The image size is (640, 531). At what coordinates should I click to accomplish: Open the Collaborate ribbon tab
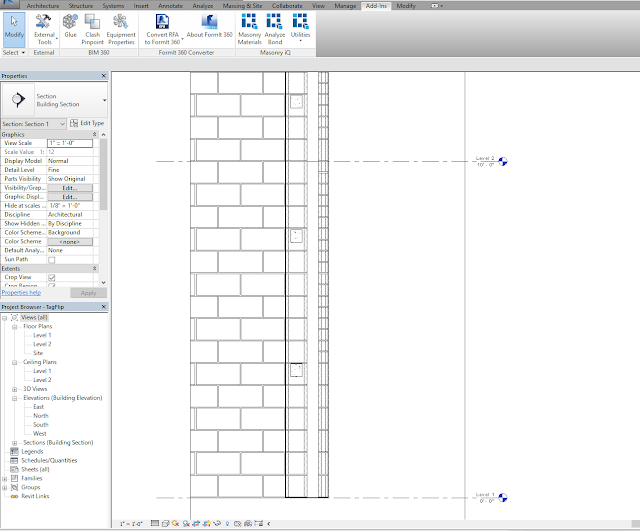pos(287,6)
